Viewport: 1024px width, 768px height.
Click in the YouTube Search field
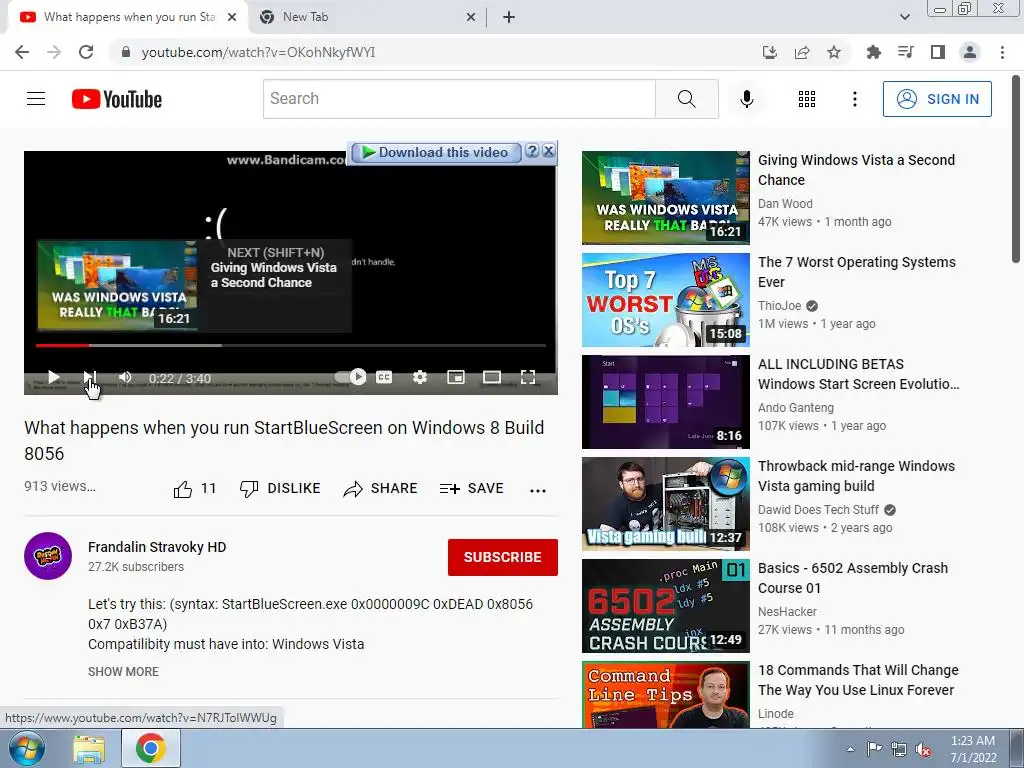[459, 99]
